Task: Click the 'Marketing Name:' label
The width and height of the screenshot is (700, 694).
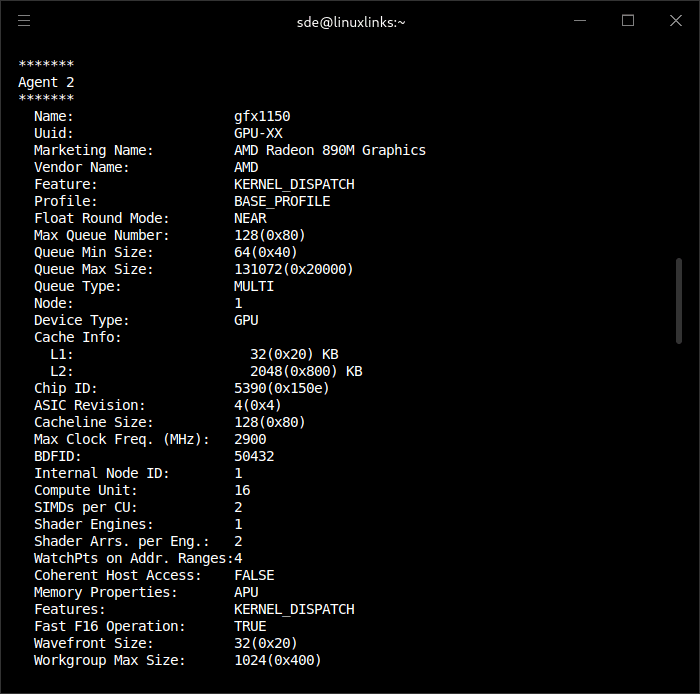Action: coord(94,150)
